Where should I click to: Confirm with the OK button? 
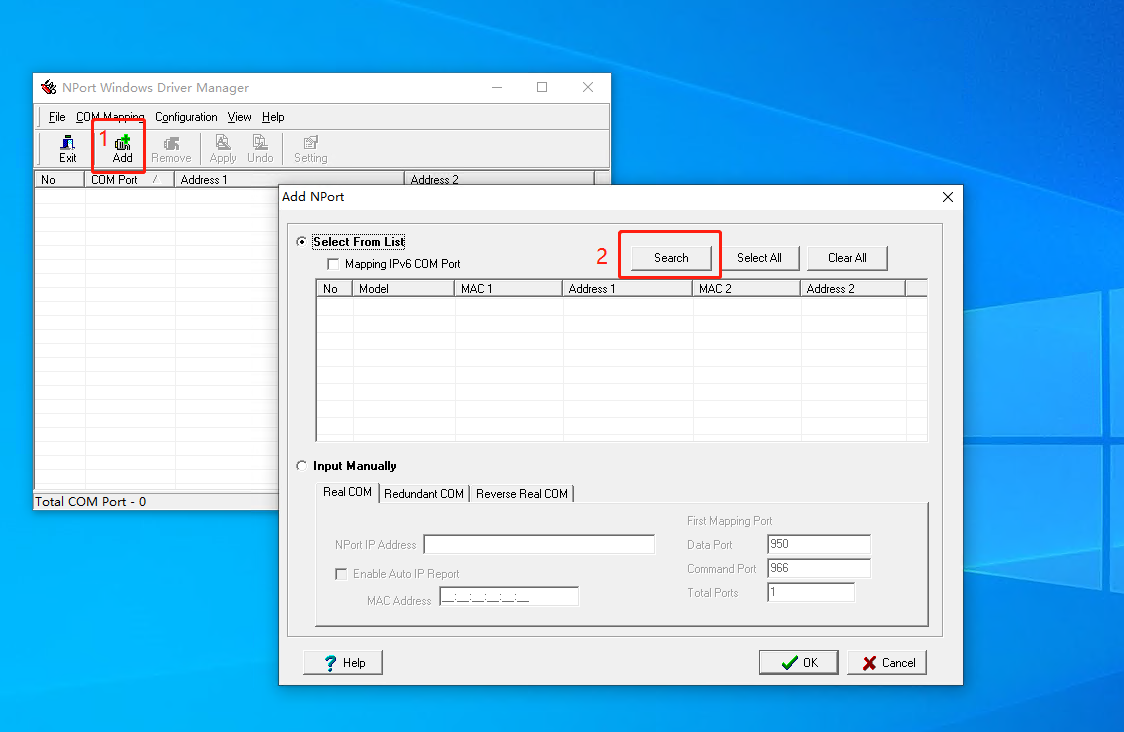pos(799,662)
